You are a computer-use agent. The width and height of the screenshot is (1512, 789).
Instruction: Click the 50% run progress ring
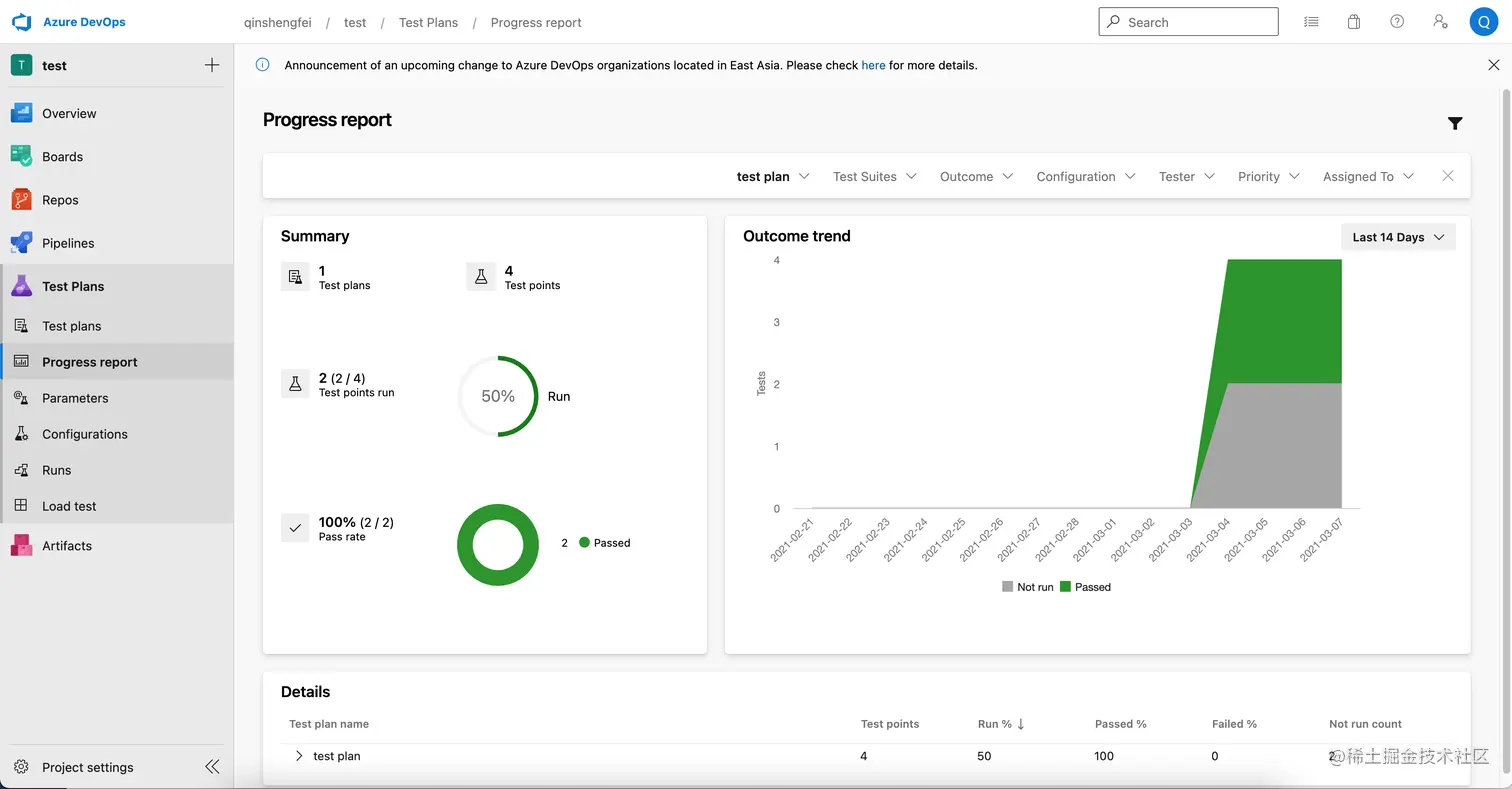click(x=498, y=396)
